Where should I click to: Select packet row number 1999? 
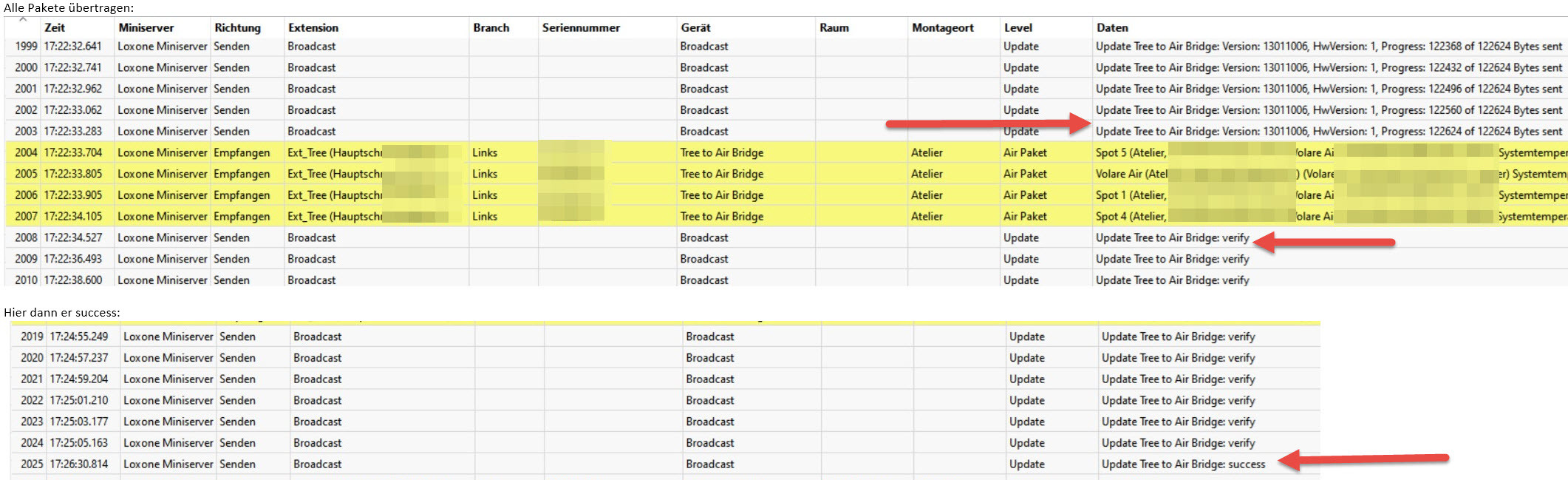pyautogui.click(x=26, y=46)
